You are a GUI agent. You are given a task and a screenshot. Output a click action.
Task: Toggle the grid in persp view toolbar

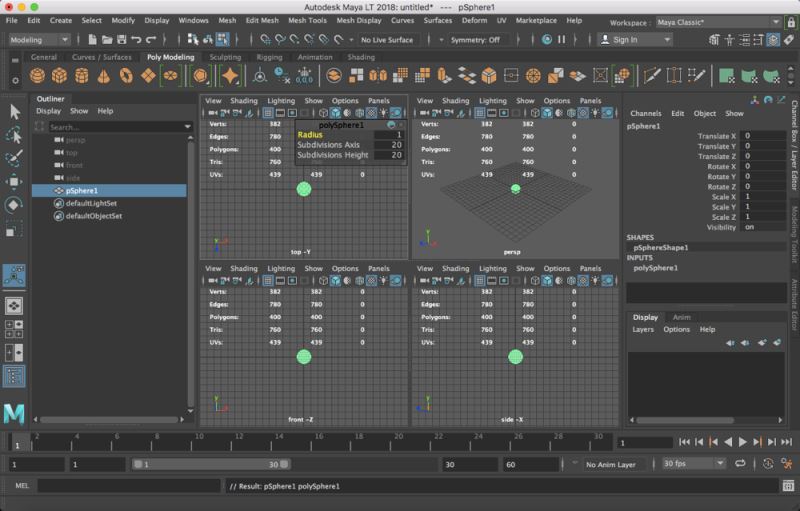coord(480,113)
